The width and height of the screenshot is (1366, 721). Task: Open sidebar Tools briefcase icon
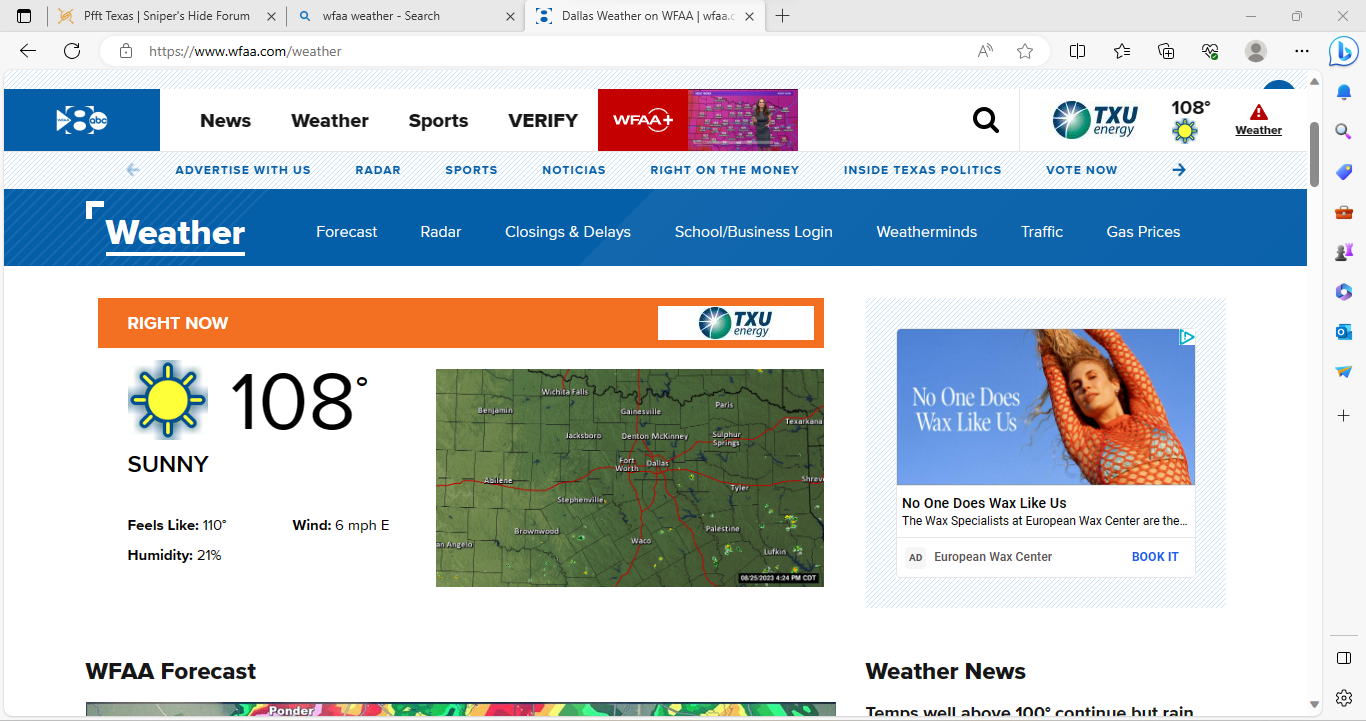[x=1344, y=212]
